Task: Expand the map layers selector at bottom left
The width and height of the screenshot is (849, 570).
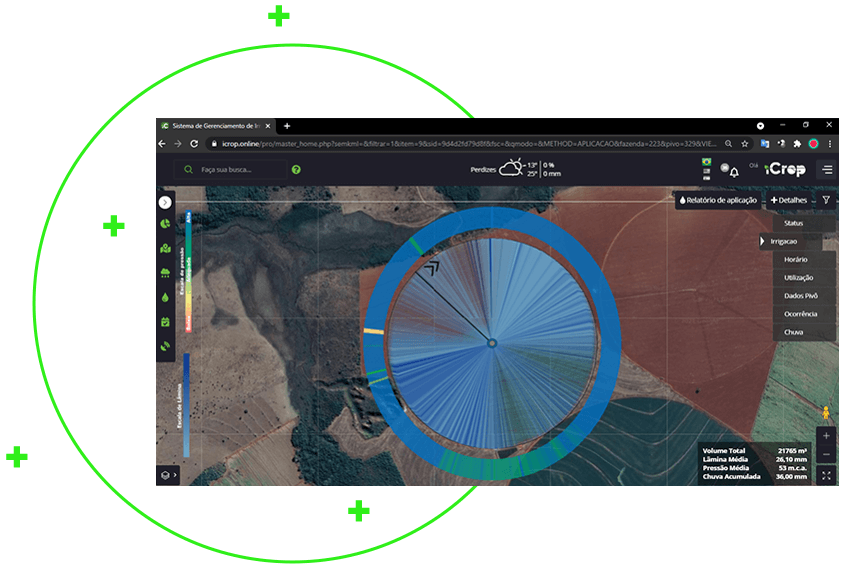Action: (168, 475)
